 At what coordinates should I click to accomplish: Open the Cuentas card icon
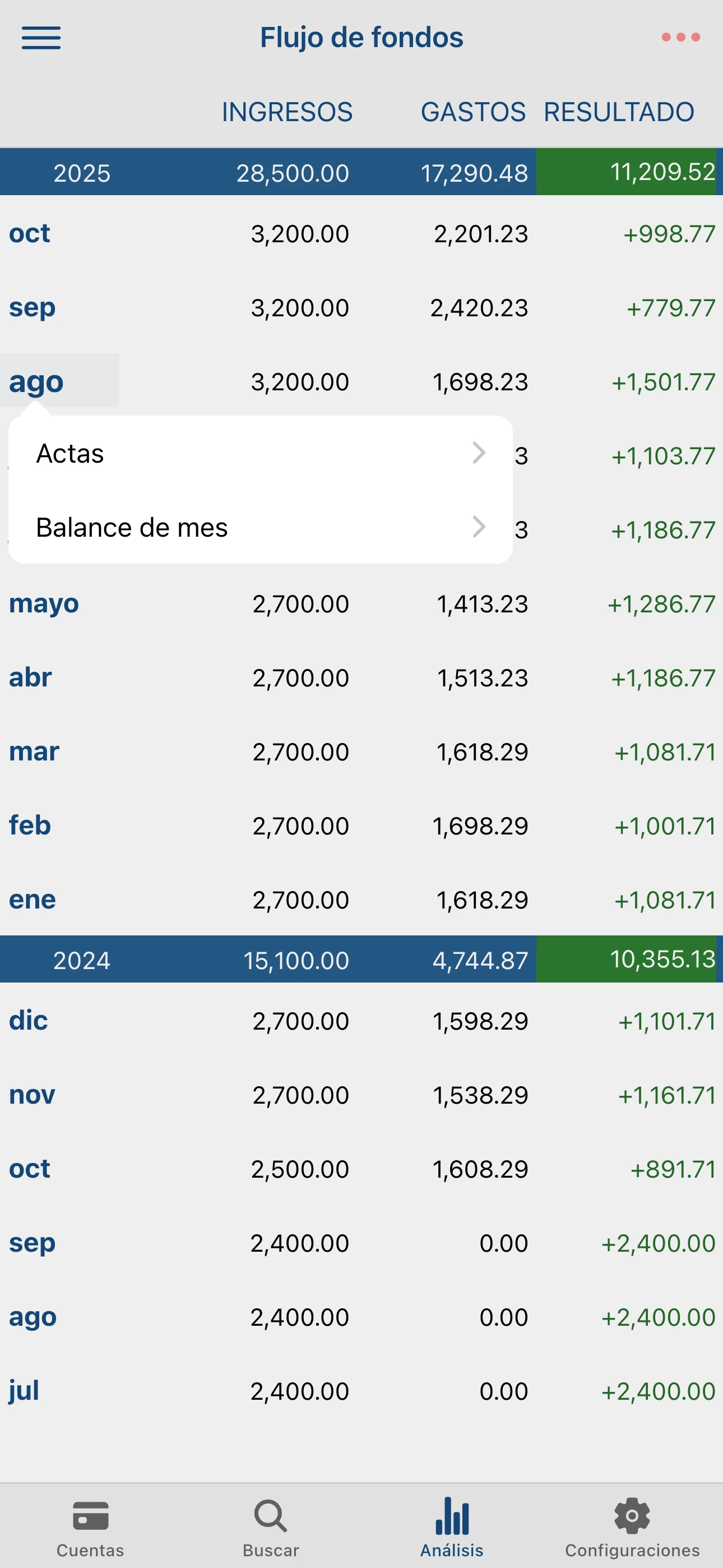pos(90,1516)
